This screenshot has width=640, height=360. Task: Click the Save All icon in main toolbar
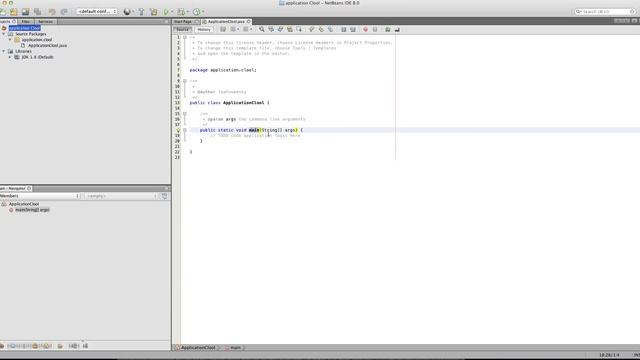[x=38, y=12]
